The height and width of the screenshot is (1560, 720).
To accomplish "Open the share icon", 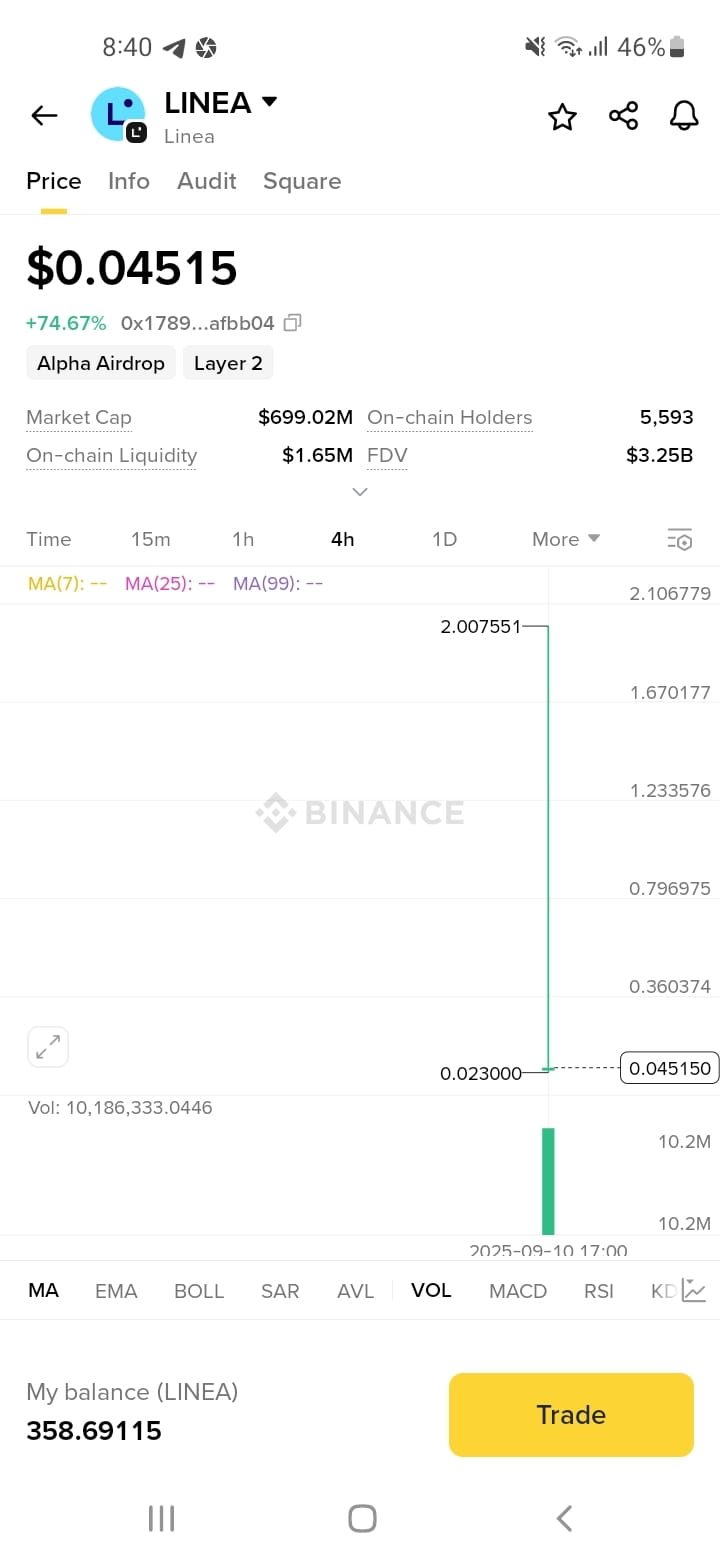I will (x=624, y=116).
